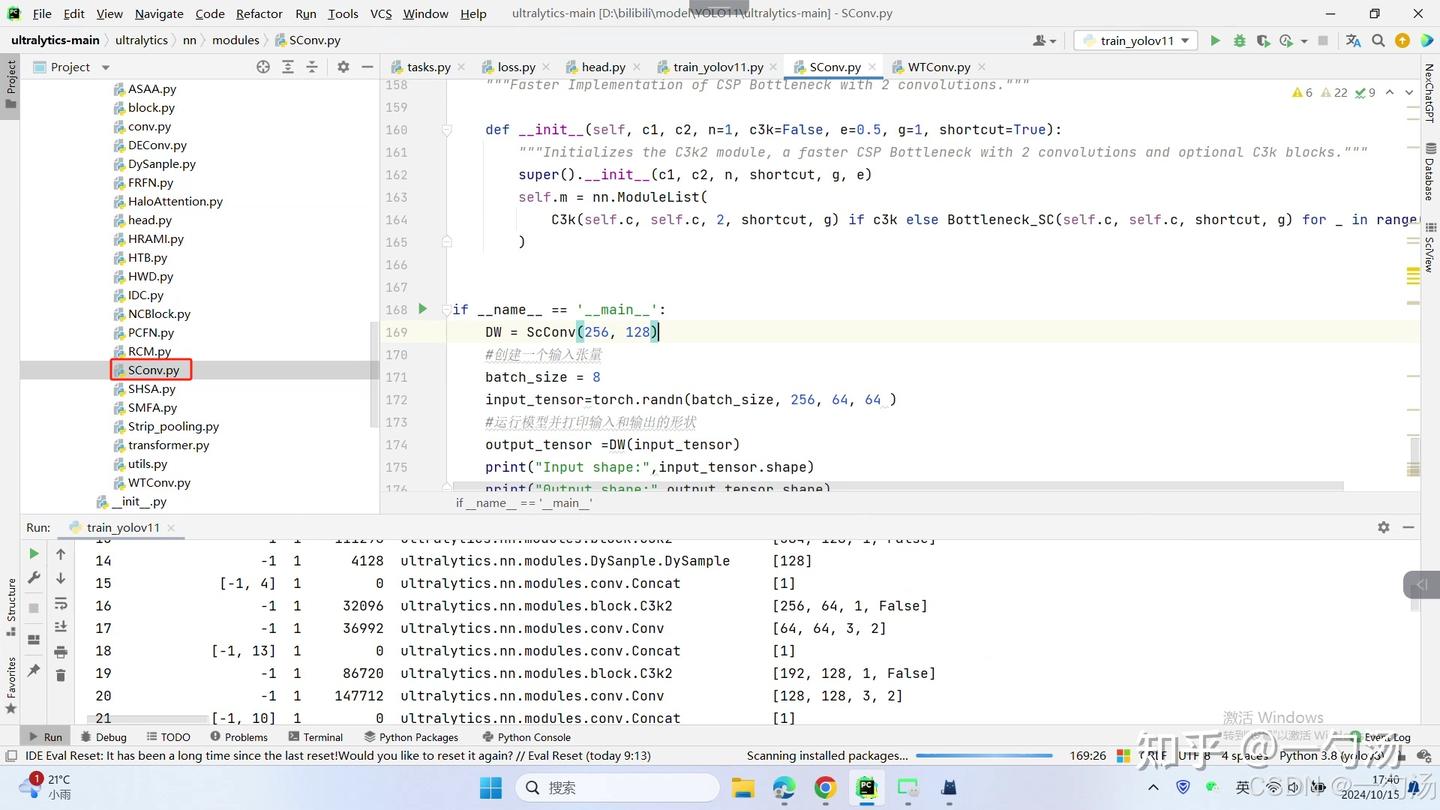Screen dimensions: 1440x810
Task: Print run output with printer icon
Action: click(60, 652)
